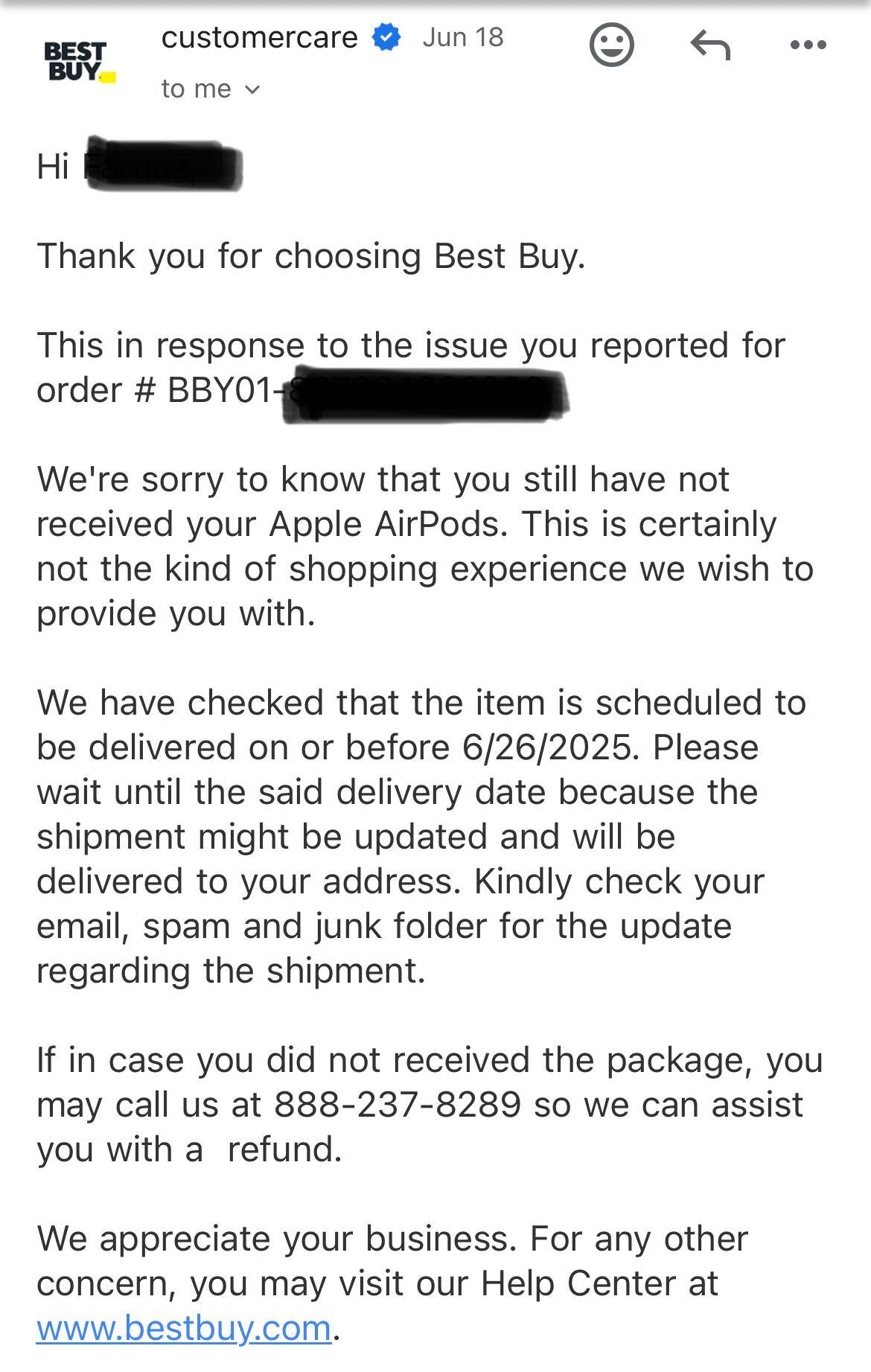Click the Jun 18 email date
The width and height of the screenshot is (871, 1372).
(x=463, y=37)
